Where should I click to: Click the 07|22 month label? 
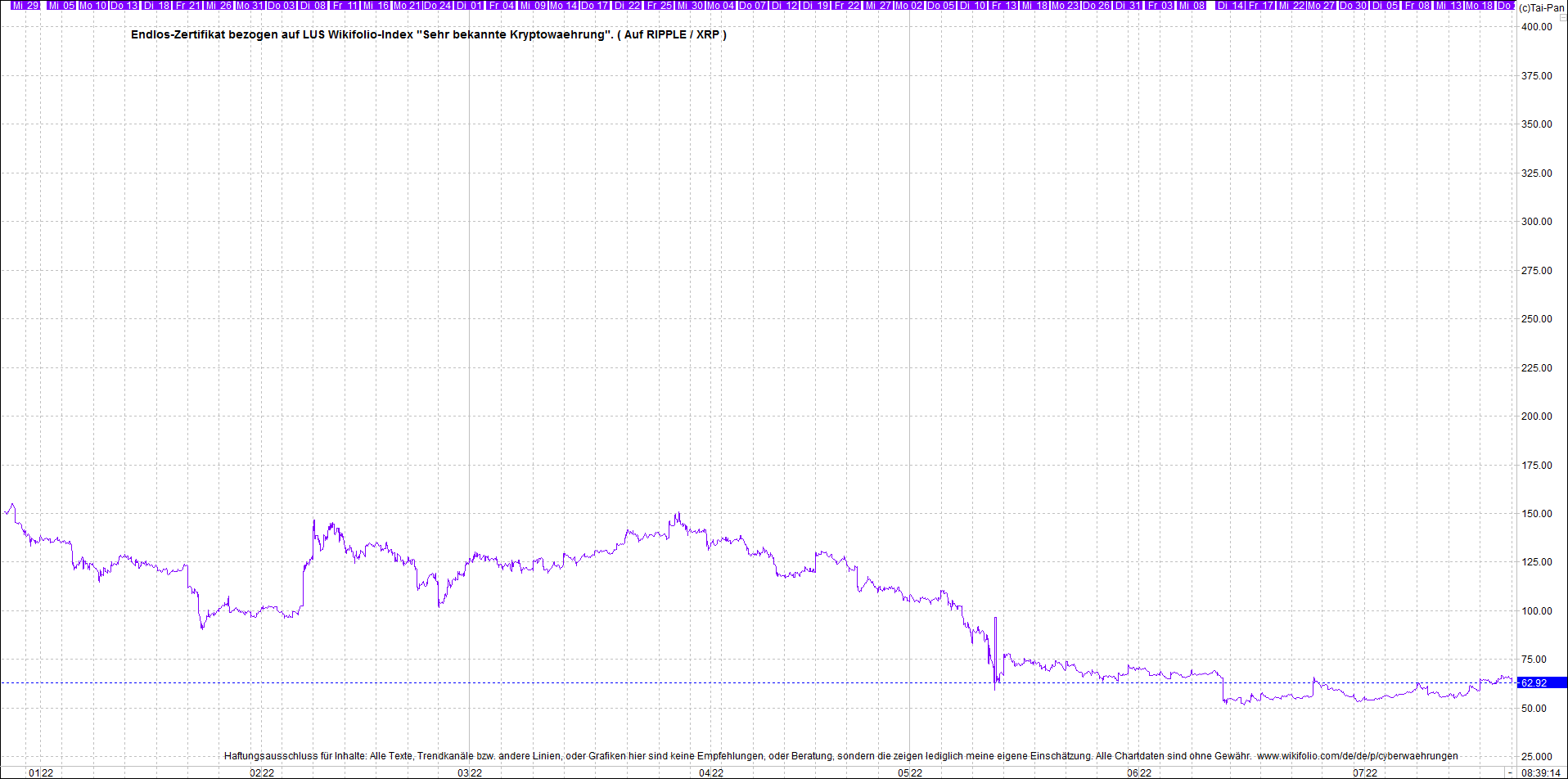pos(1365,772)
